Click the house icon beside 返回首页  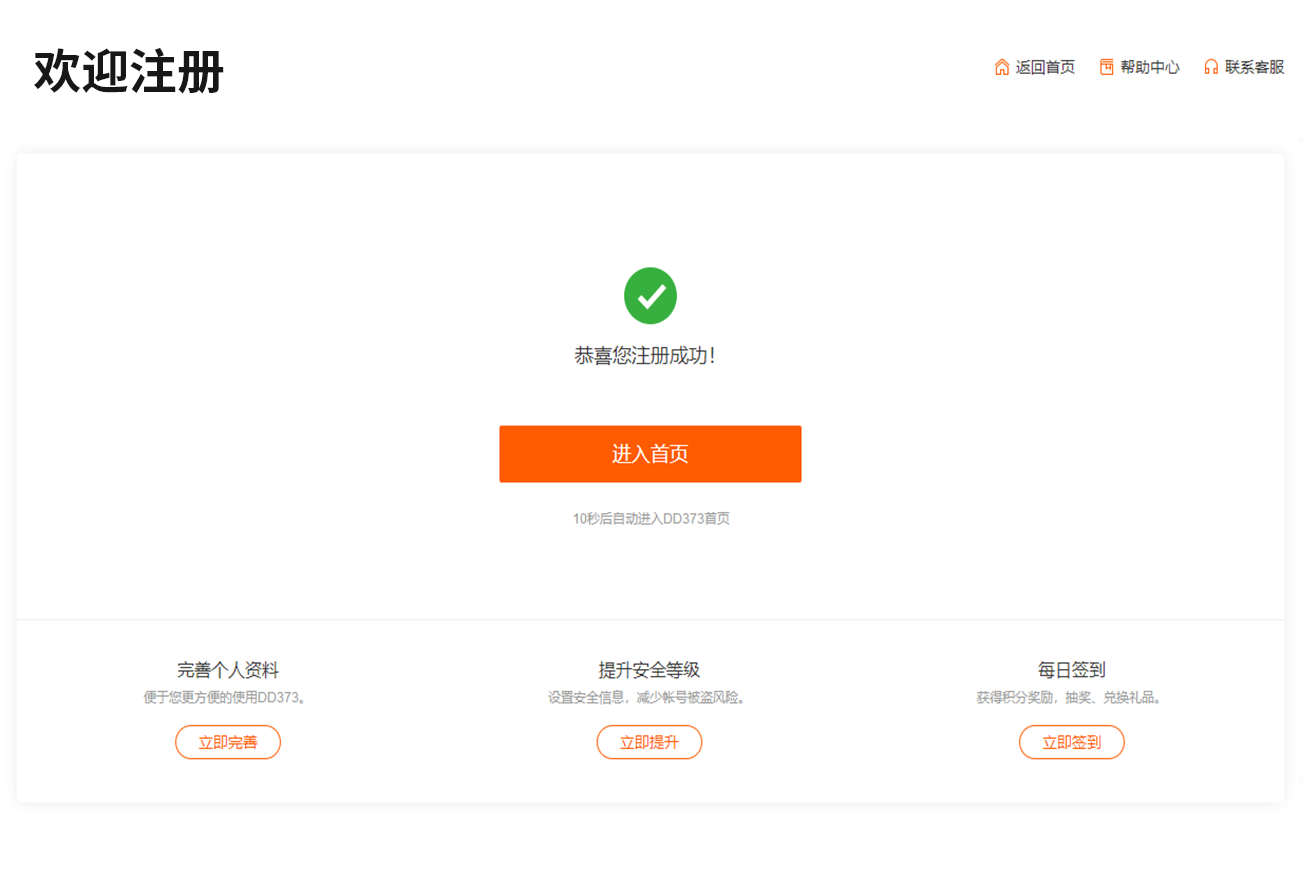pyautogui.click(x=1001, y=67)
